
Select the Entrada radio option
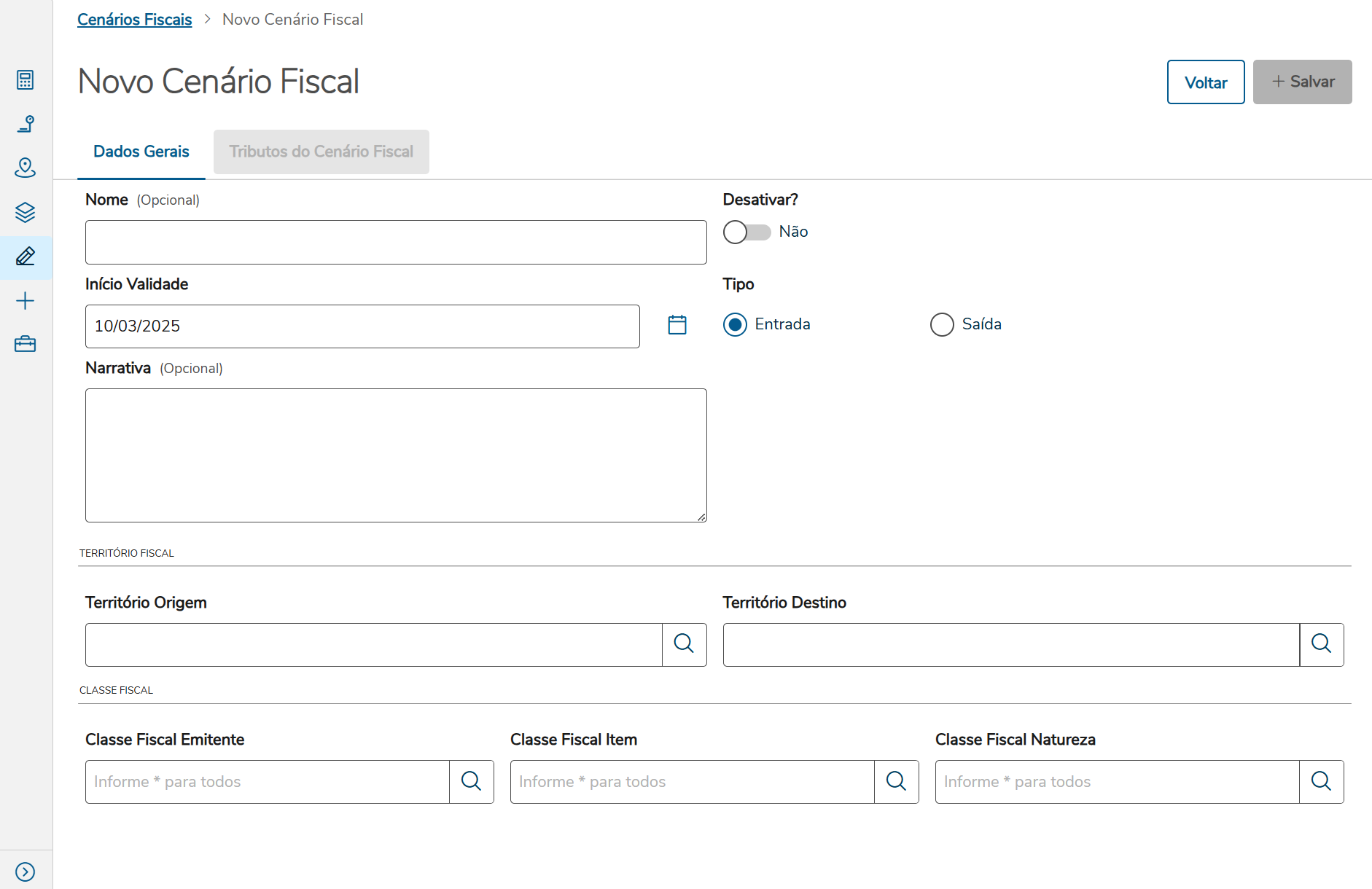click(735, 324)
